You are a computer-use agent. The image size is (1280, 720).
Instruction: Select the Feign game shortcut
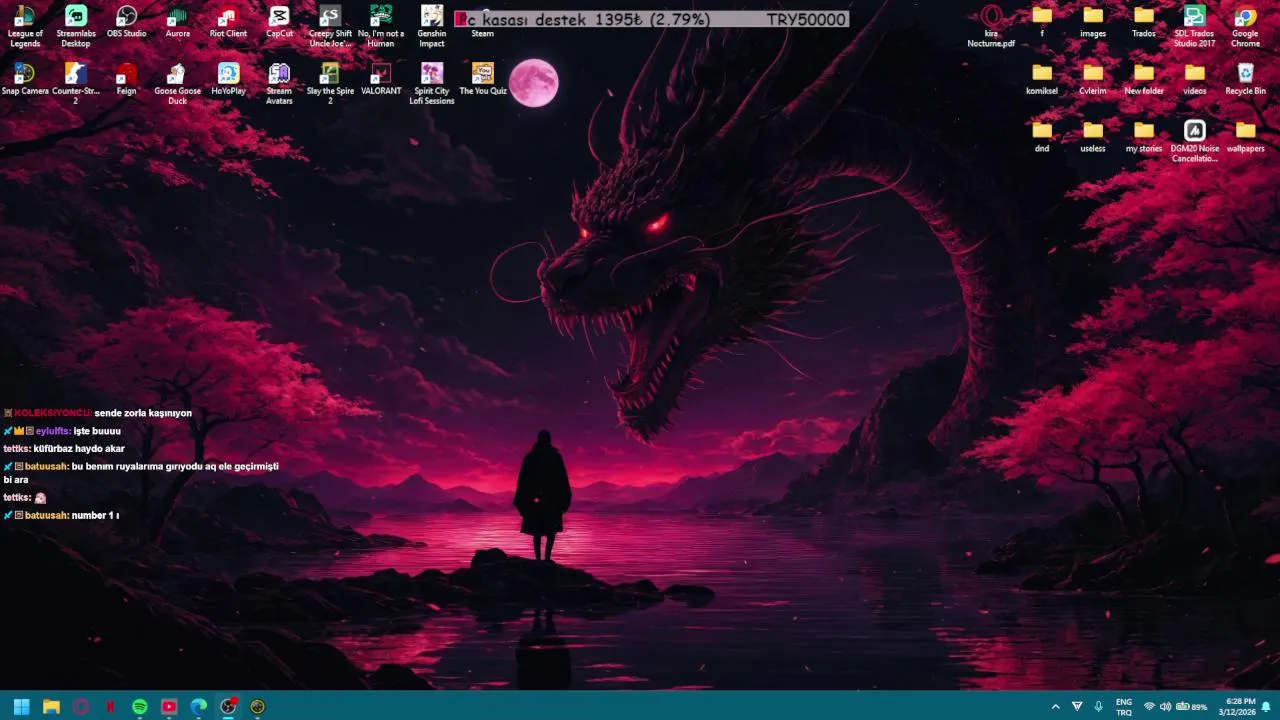tap(127, 79)
